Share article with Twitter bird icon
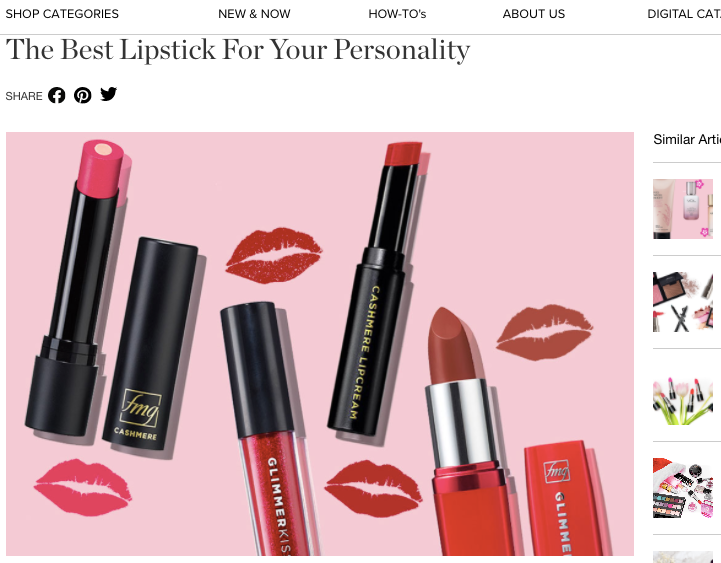This screenshot has width=721, height=563. pos(109,94)
